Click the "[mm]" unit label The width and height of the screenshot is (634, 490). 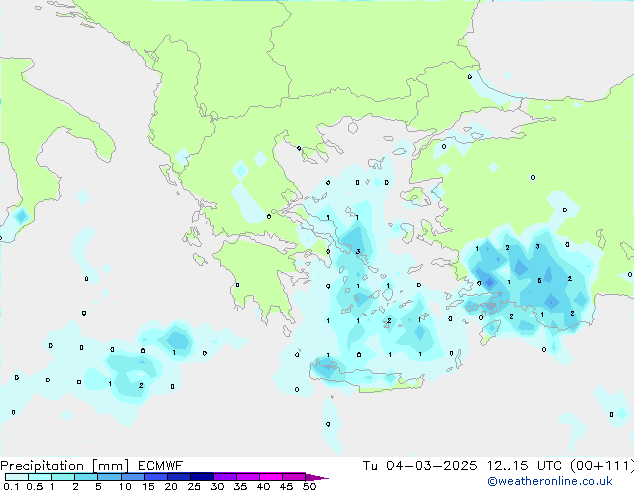click(110, 466)
